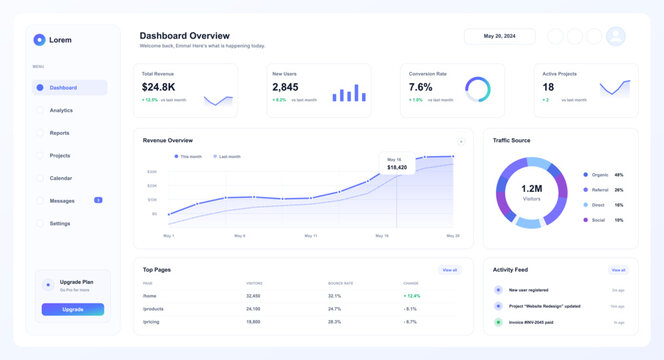This screenshot has height=360, width=664.
Task: Click the 32.1% bounce rate cell
Action: coord(335,296)
